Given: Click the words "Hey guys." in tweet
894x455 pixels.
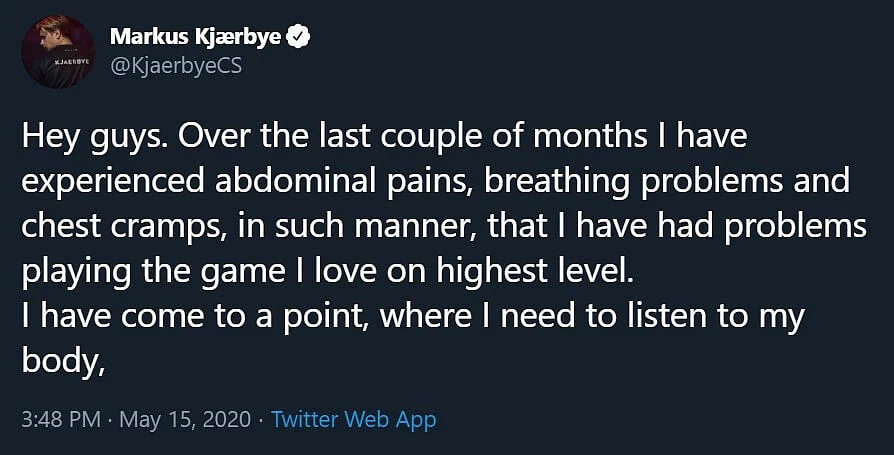Looking at the screenshot, I should coord(95,139).
